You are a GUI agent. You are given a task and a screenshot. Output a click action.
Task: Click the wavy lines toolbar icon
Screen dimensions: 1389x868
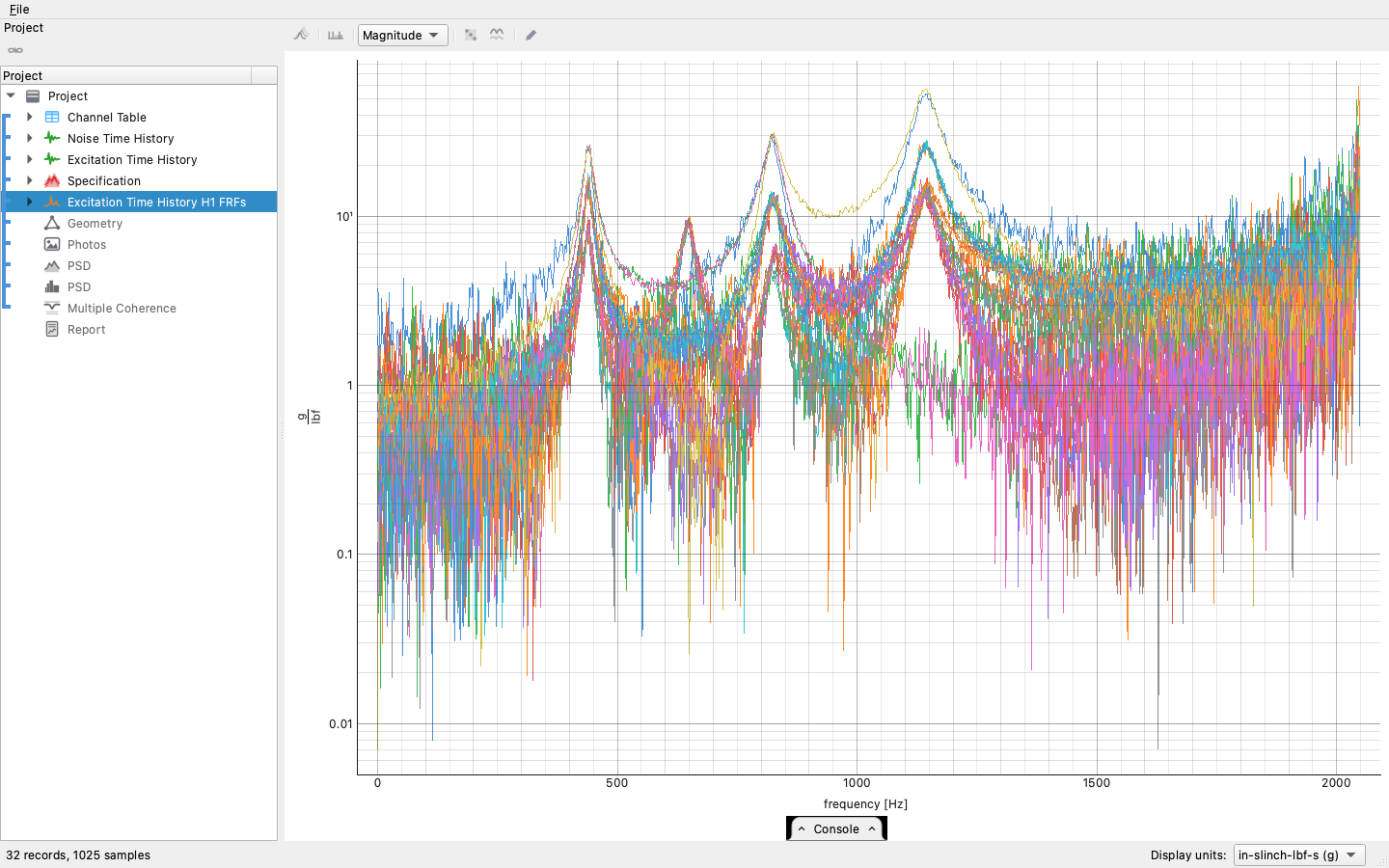pyautogui.click(x=497, y=35)
